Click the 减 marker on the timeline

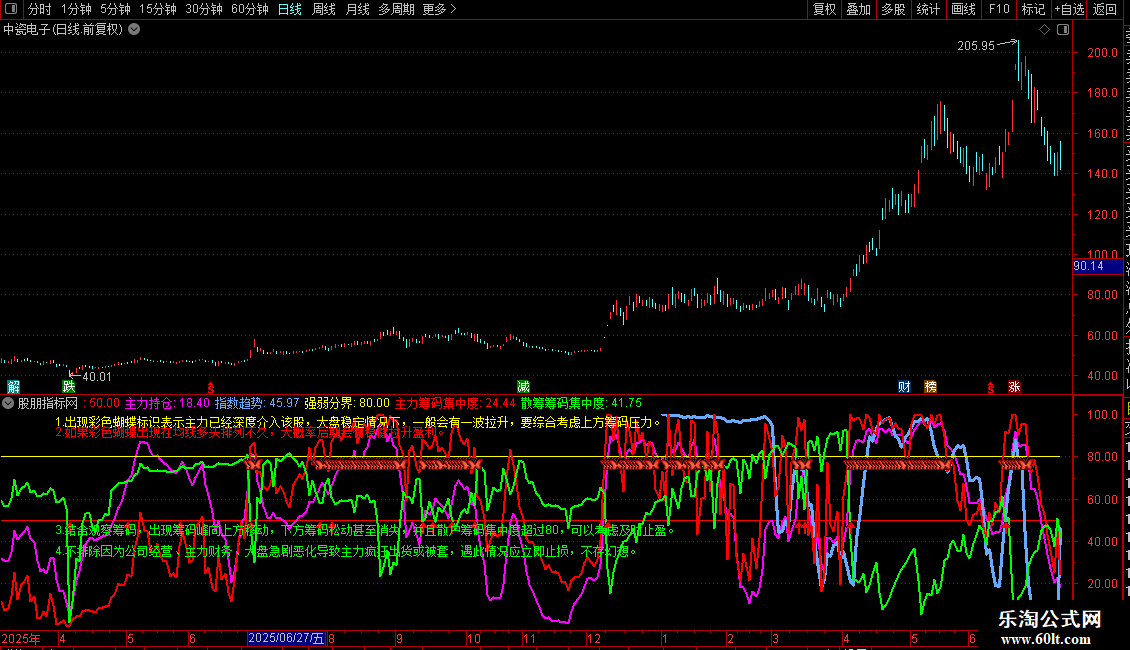pyautogui.click(x=523, y=387)
